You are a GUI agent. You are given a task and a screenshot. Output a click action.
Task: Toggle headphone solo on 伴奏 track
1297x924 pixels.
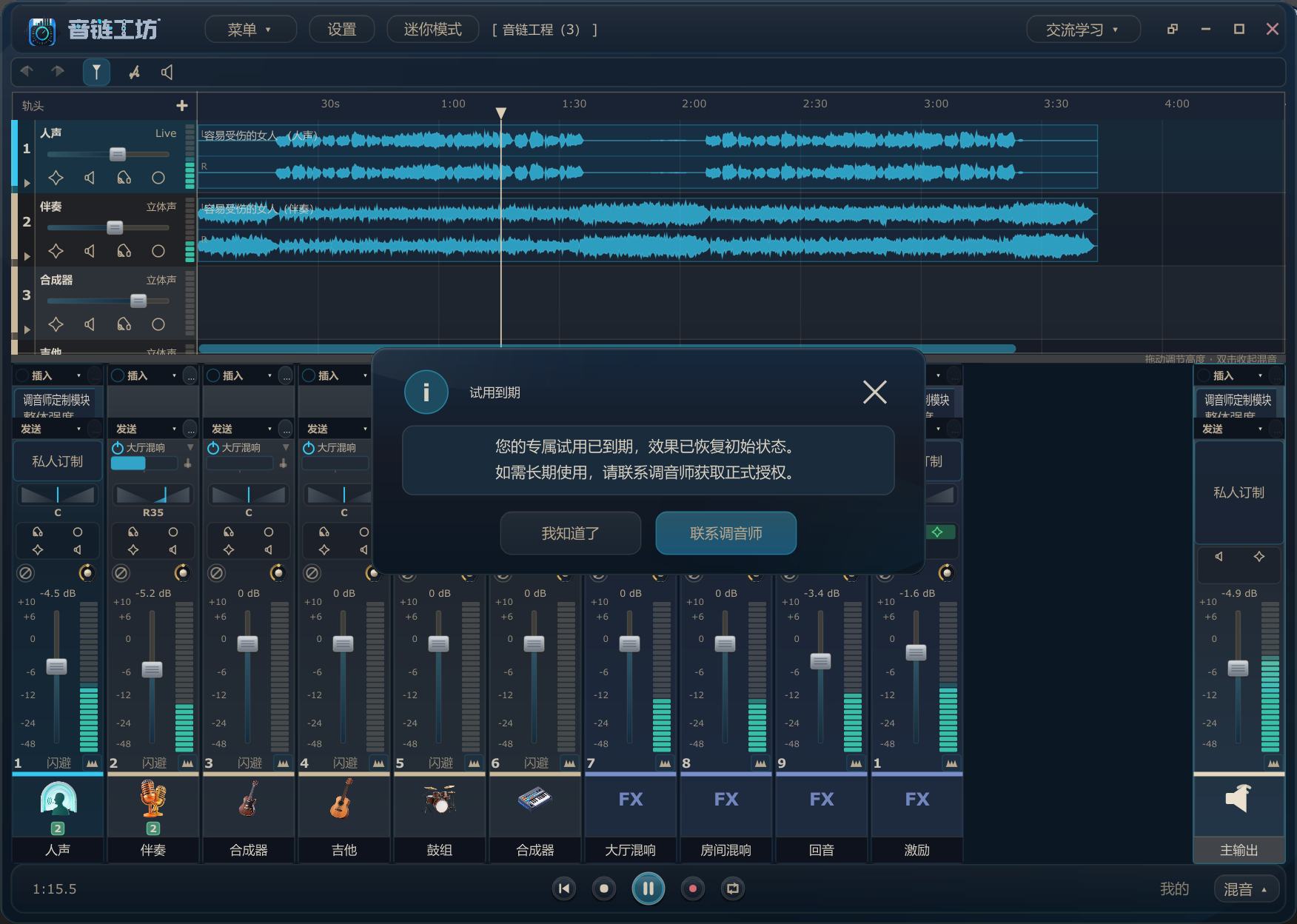point(124,251)
